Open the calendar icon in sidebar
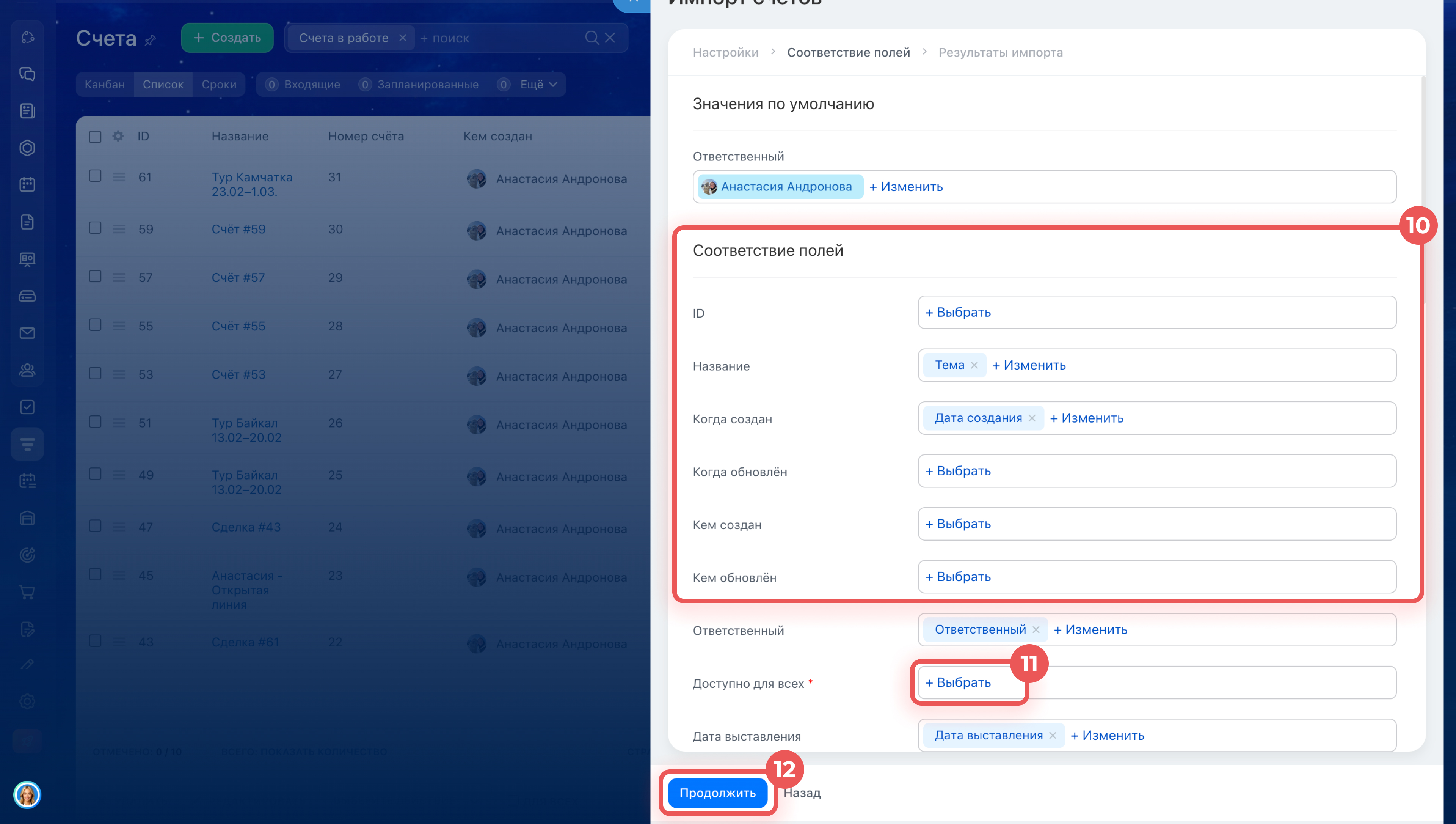The width and height of the screenshot is (1456, 824). pyautogui.click(x=27, y=184)
